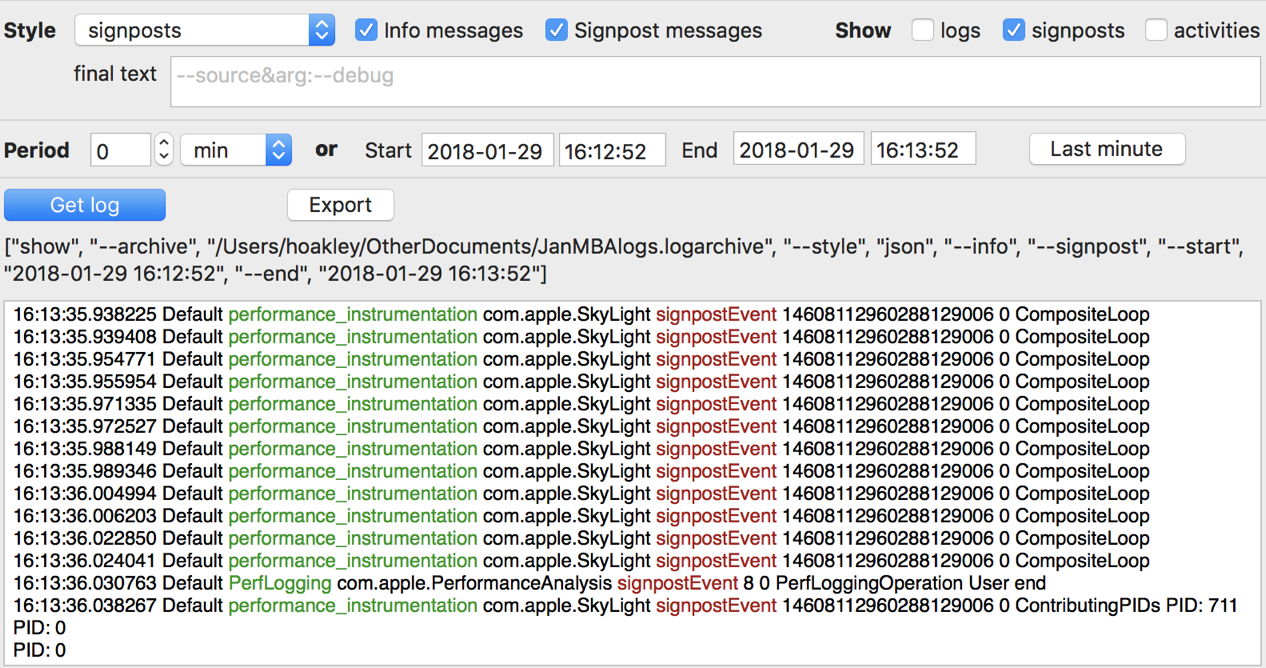Uncheck the Info messages checkbox
The width and height of the screenshot is (1266, 668).
366,30
